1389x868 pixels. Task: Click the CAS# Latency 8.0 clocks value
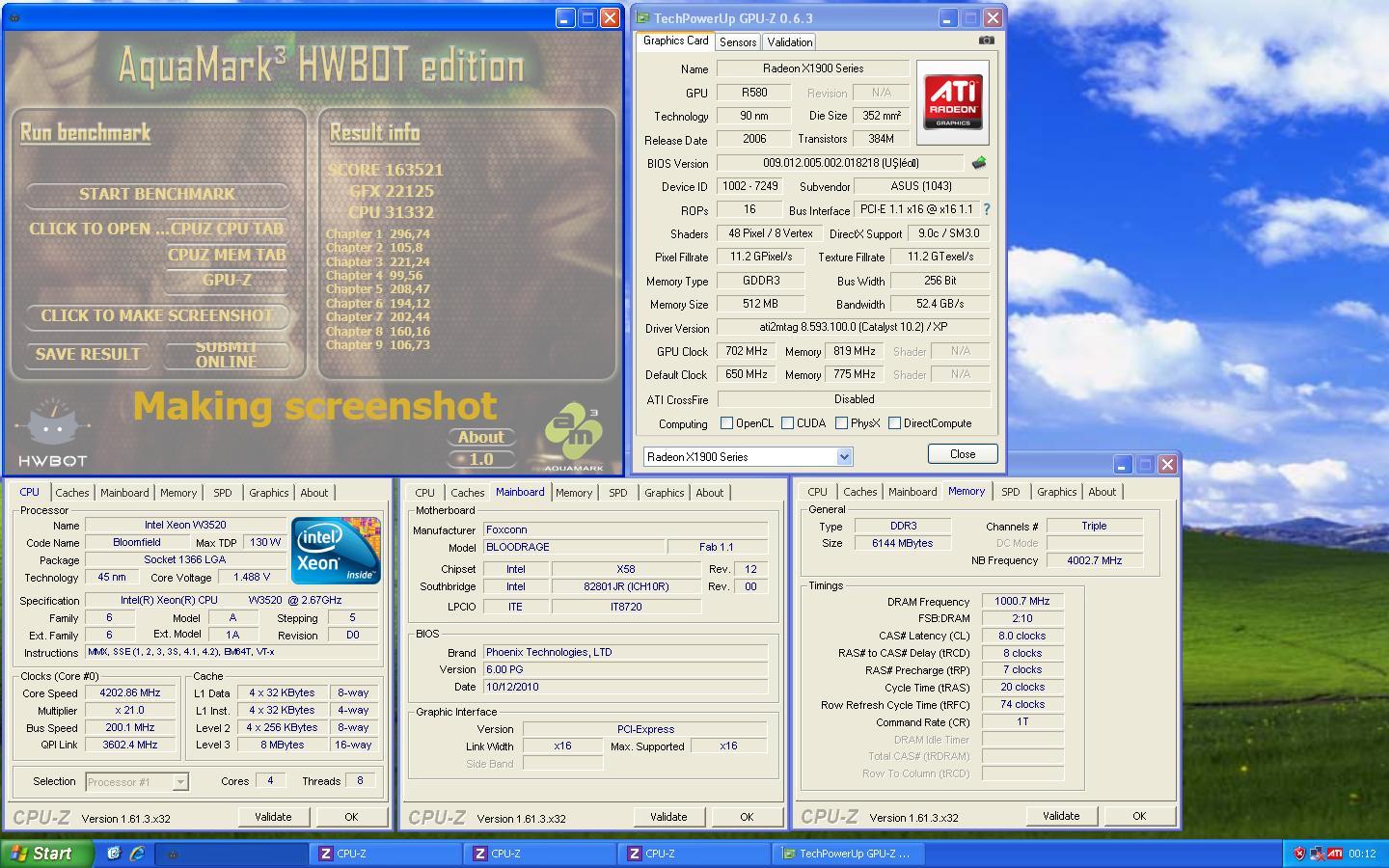(1021, 636)
